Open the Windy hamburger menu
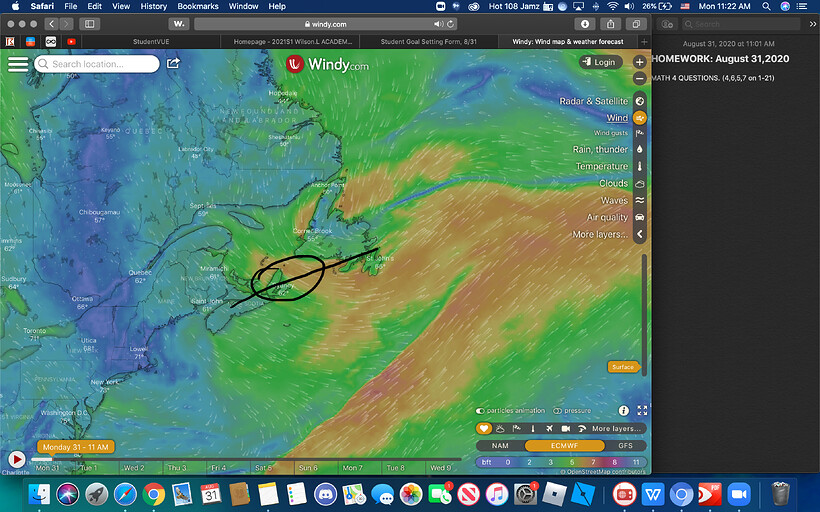This screenshot has height=512, width=820. 18,64
